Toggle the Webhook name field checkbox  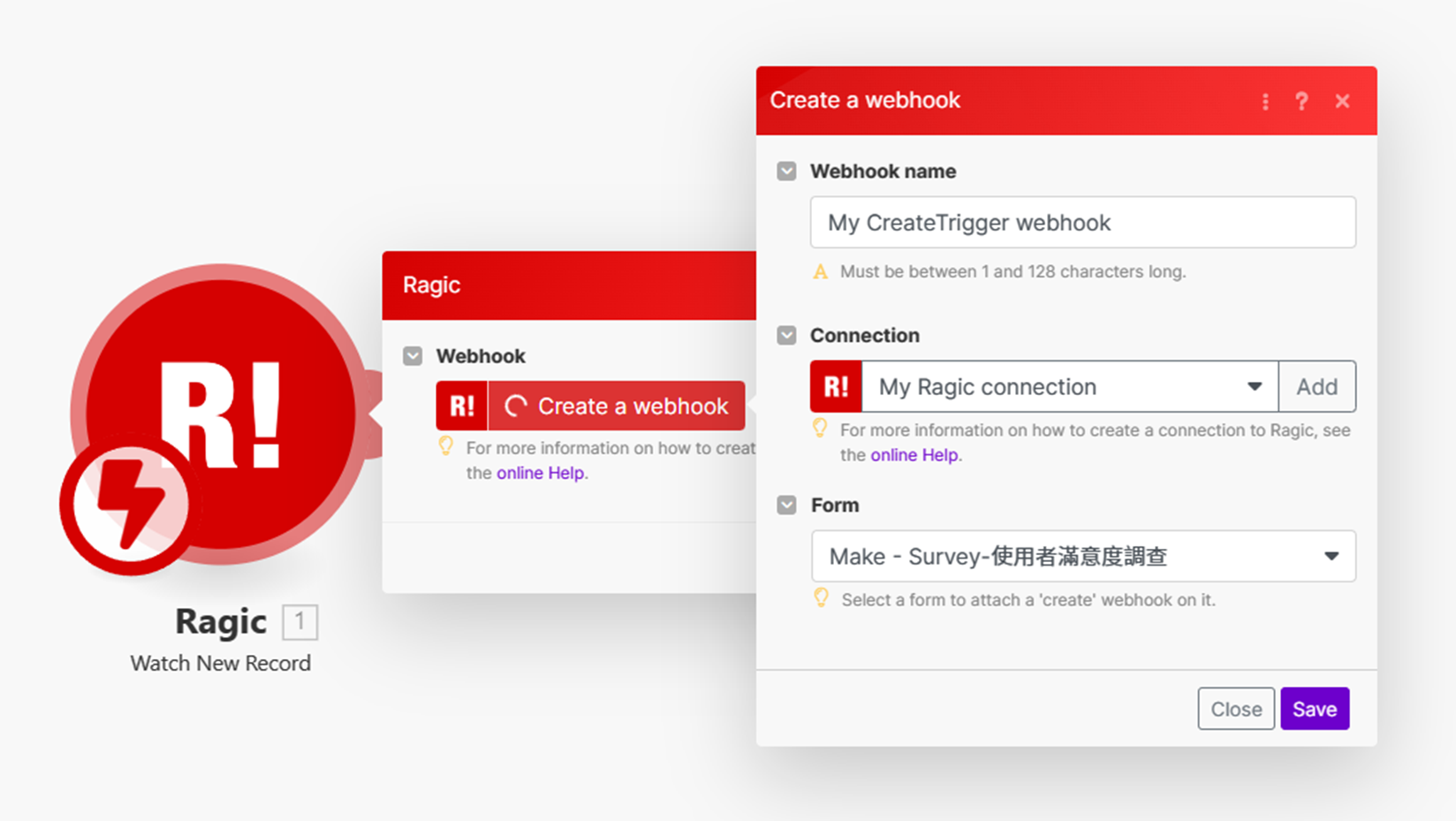click(x=786, y=171)
